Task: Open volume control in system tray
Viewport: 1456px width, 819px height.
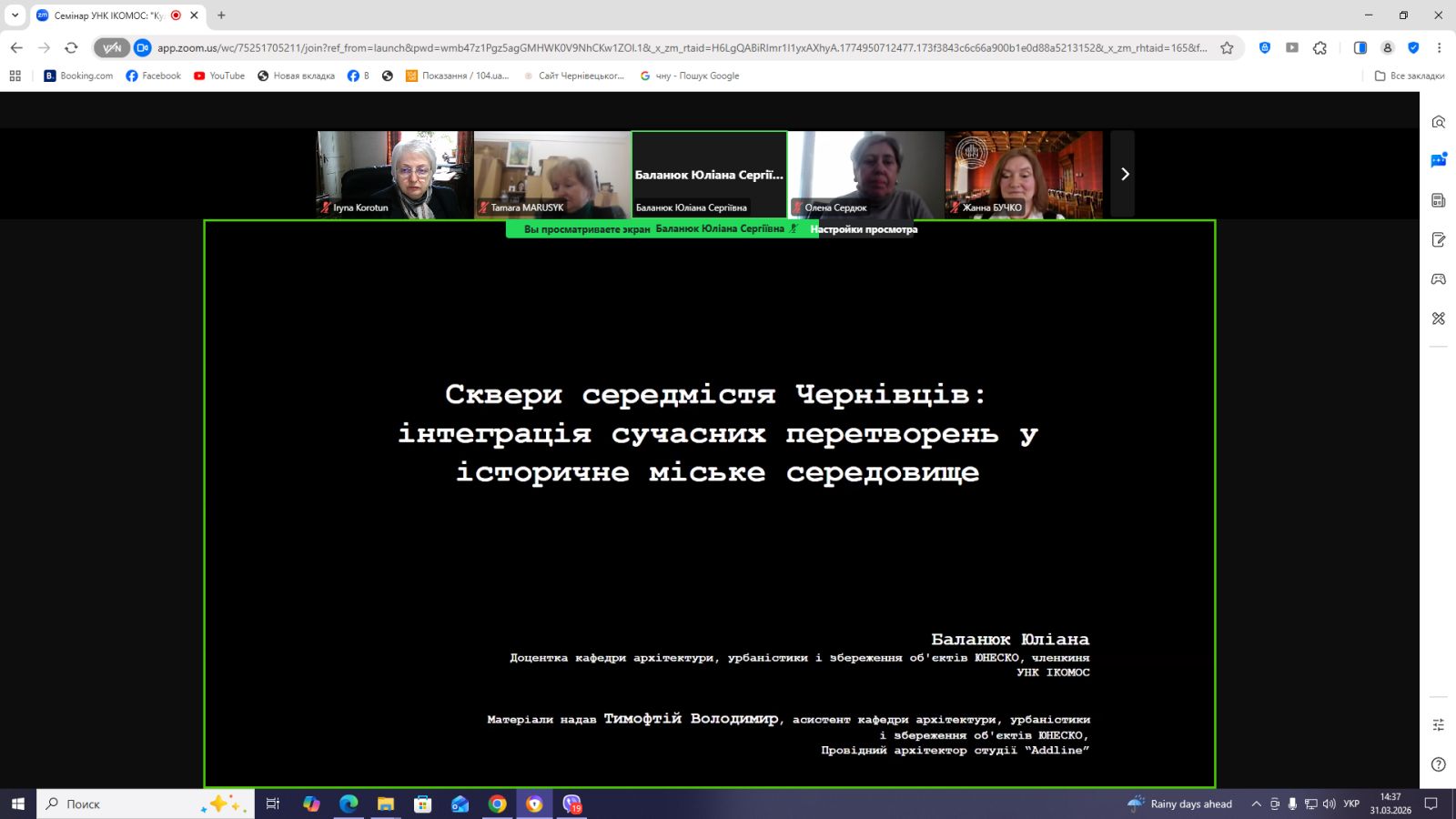Action: tap(1329, 804)
